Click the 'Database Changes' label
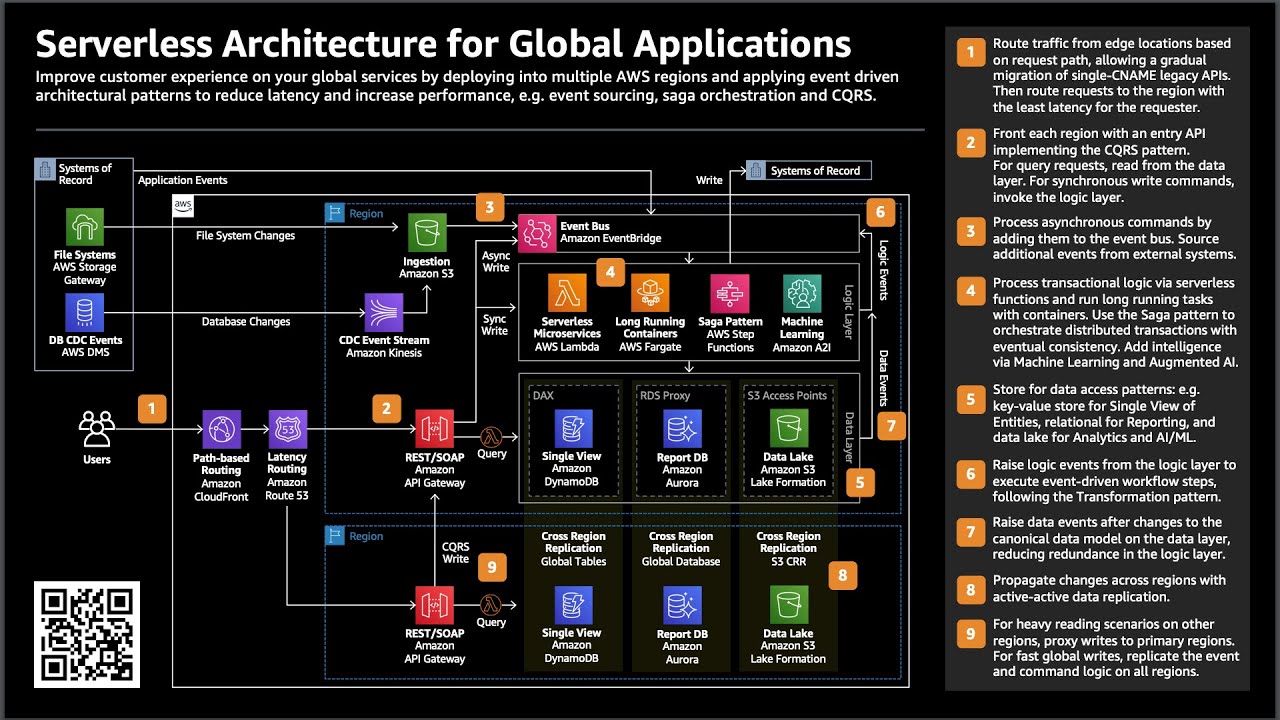Viewport: 1280px width, 720px height. pyautogui.click(x=246, y=322)
